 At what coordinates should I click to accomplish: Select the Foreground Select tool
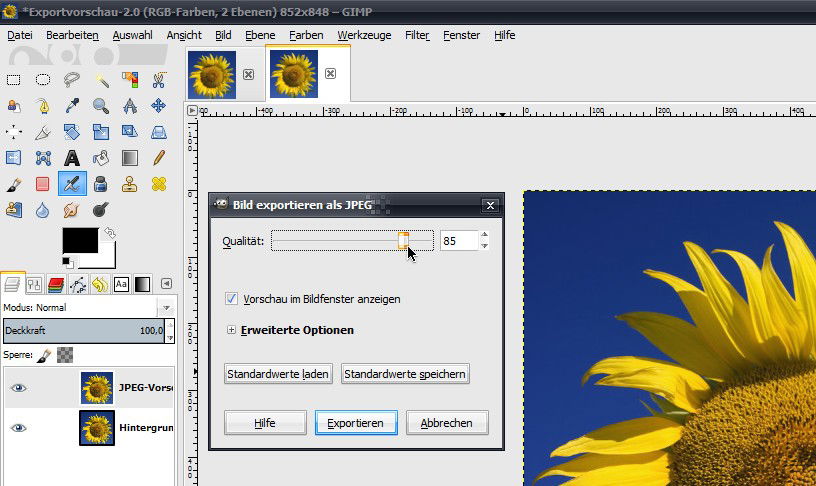pos(14,106)
